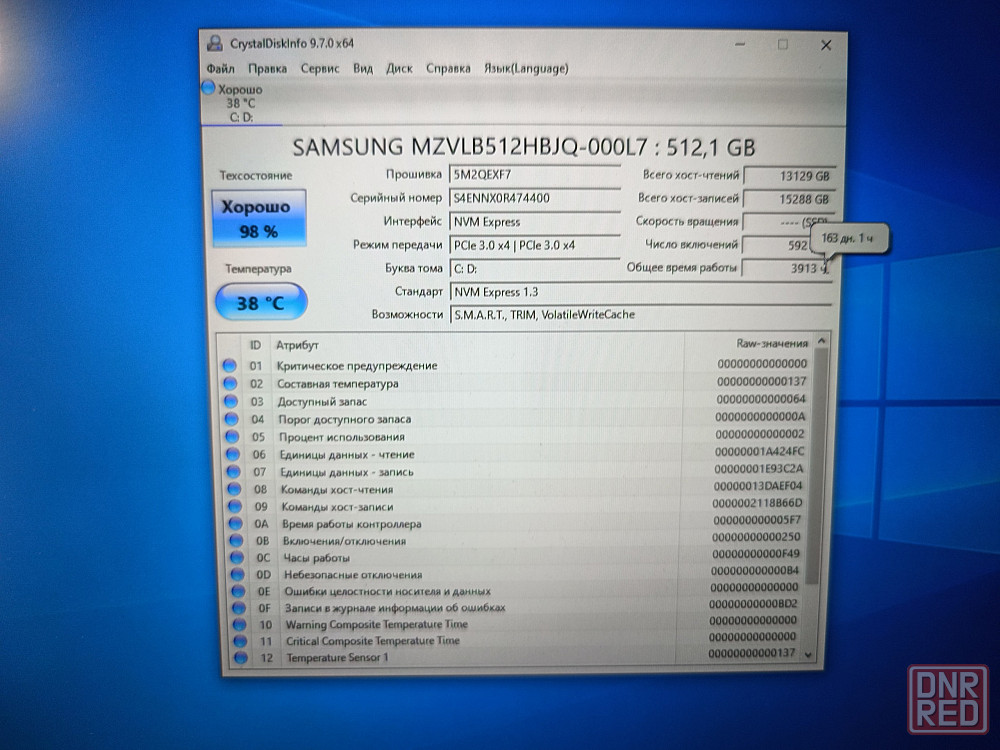The image size is (1000, 750).
Task: Click status circle for attribute 09 row
Action: click(233, 507)
